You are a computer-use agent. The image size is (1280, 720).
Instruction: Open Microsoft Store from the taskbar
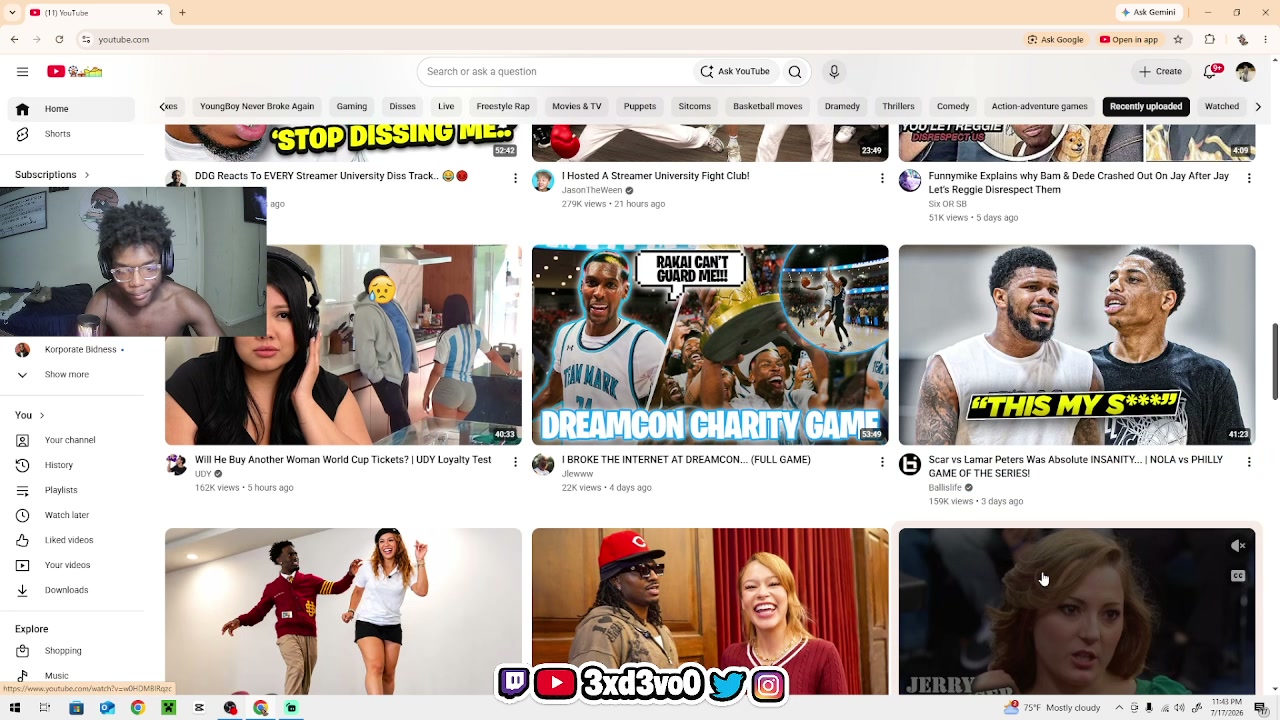[76, 708]
